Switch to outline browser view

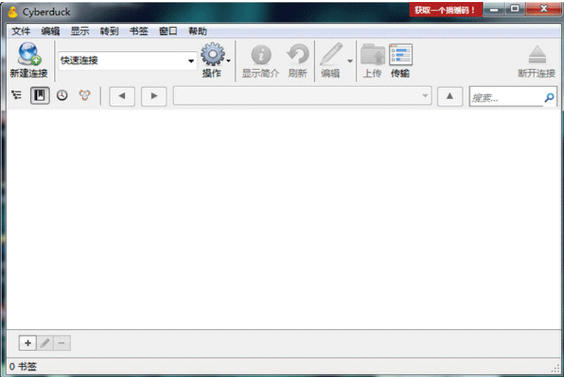(17, 95)
